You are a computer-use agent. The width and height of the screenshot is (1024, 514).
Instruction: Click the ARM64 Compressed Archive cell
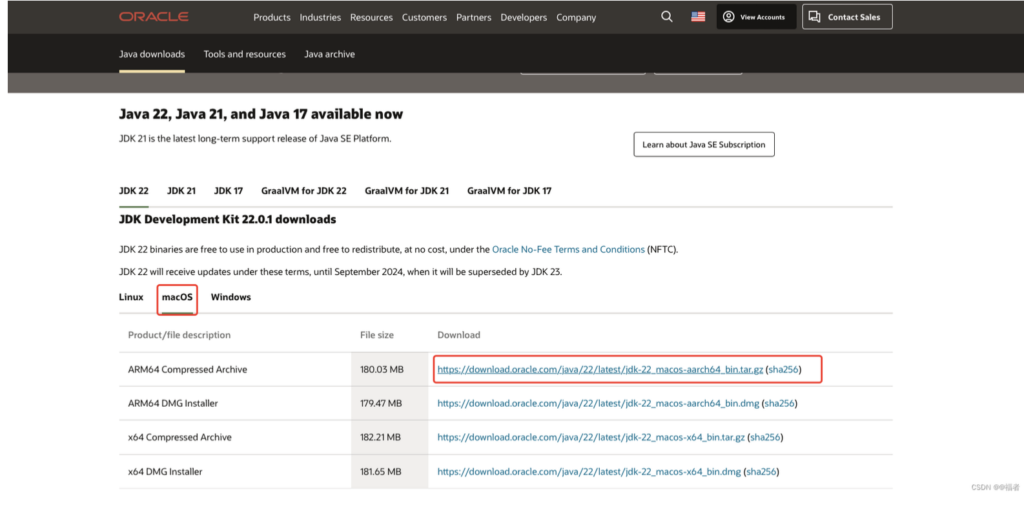point(187,370)
